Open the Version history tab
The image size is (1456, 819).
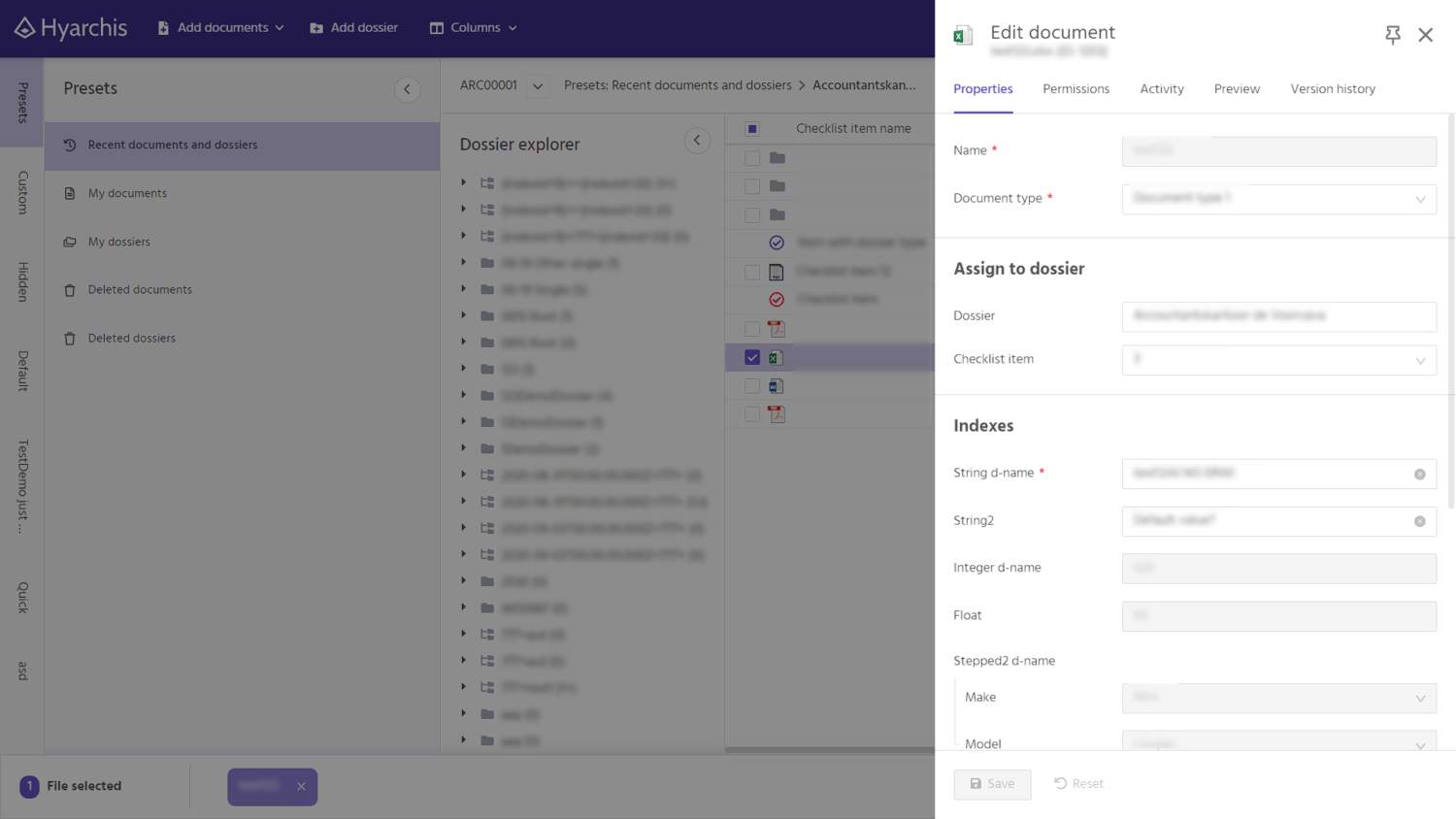[1332, 88]
